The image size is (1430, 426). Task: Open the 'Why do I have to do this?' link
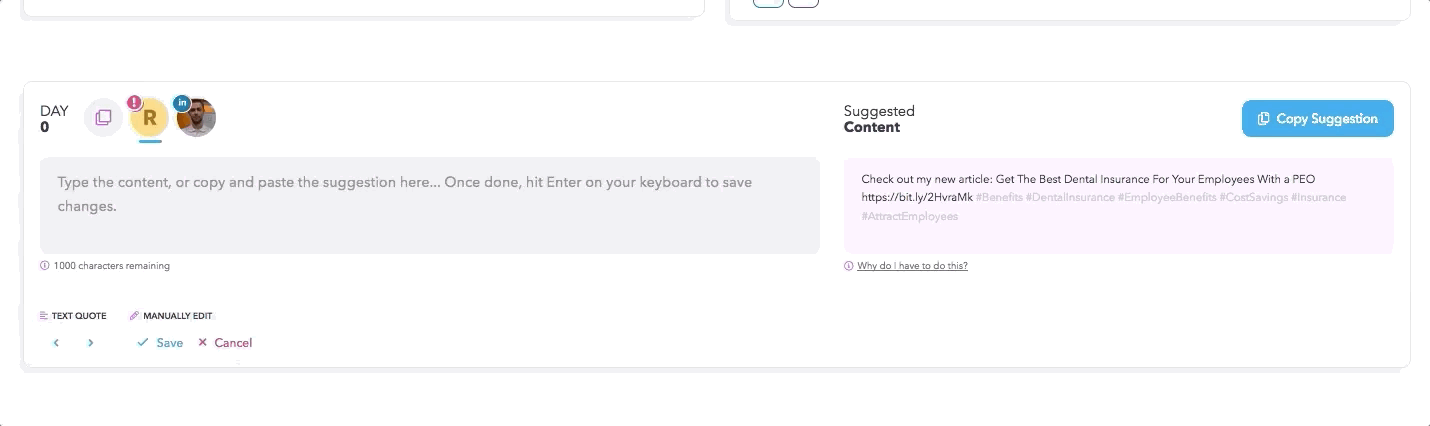click(x=912, y=266)
